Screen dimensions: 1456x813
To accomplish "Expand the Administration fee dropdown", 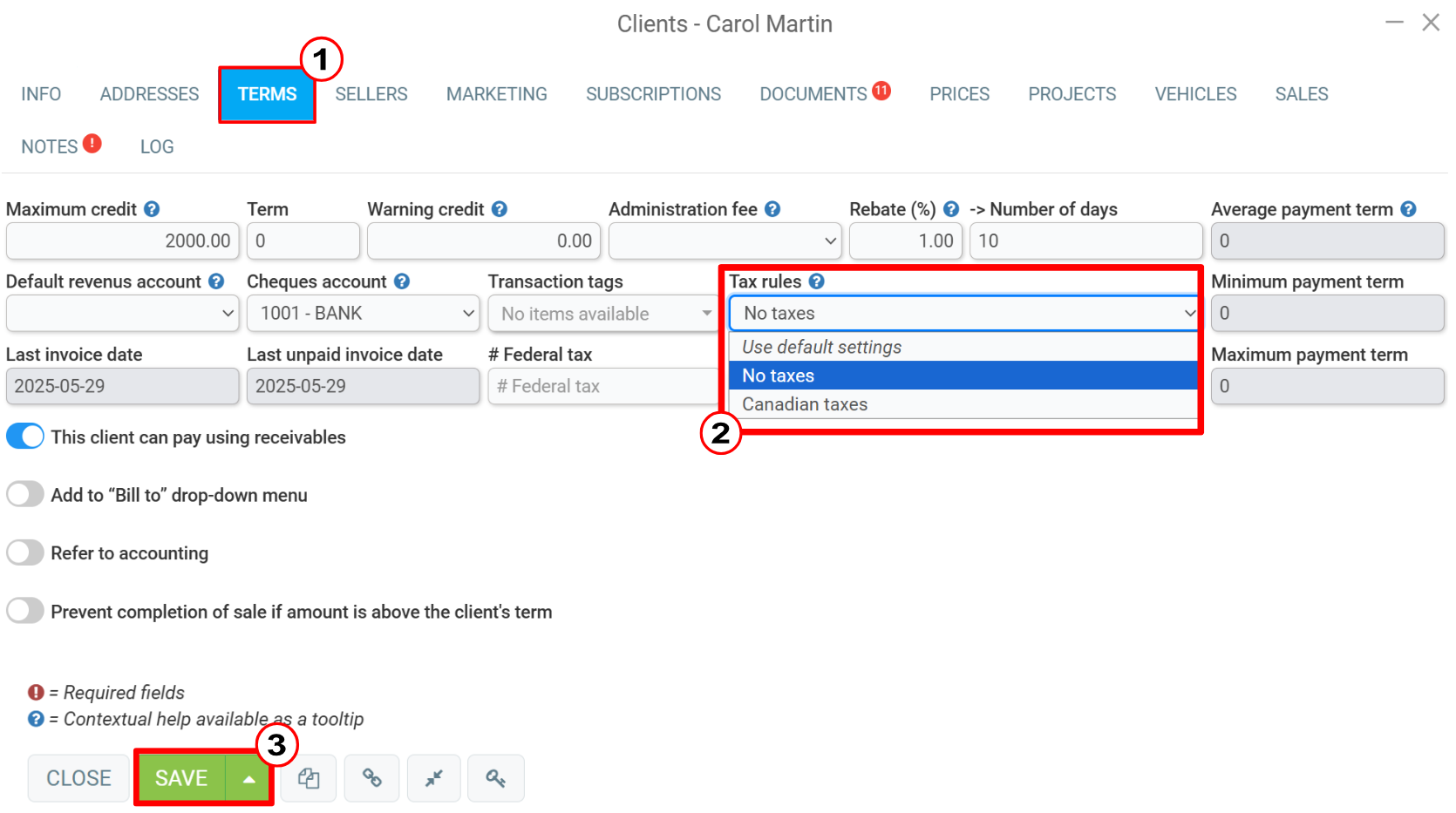I will point(725,241).
